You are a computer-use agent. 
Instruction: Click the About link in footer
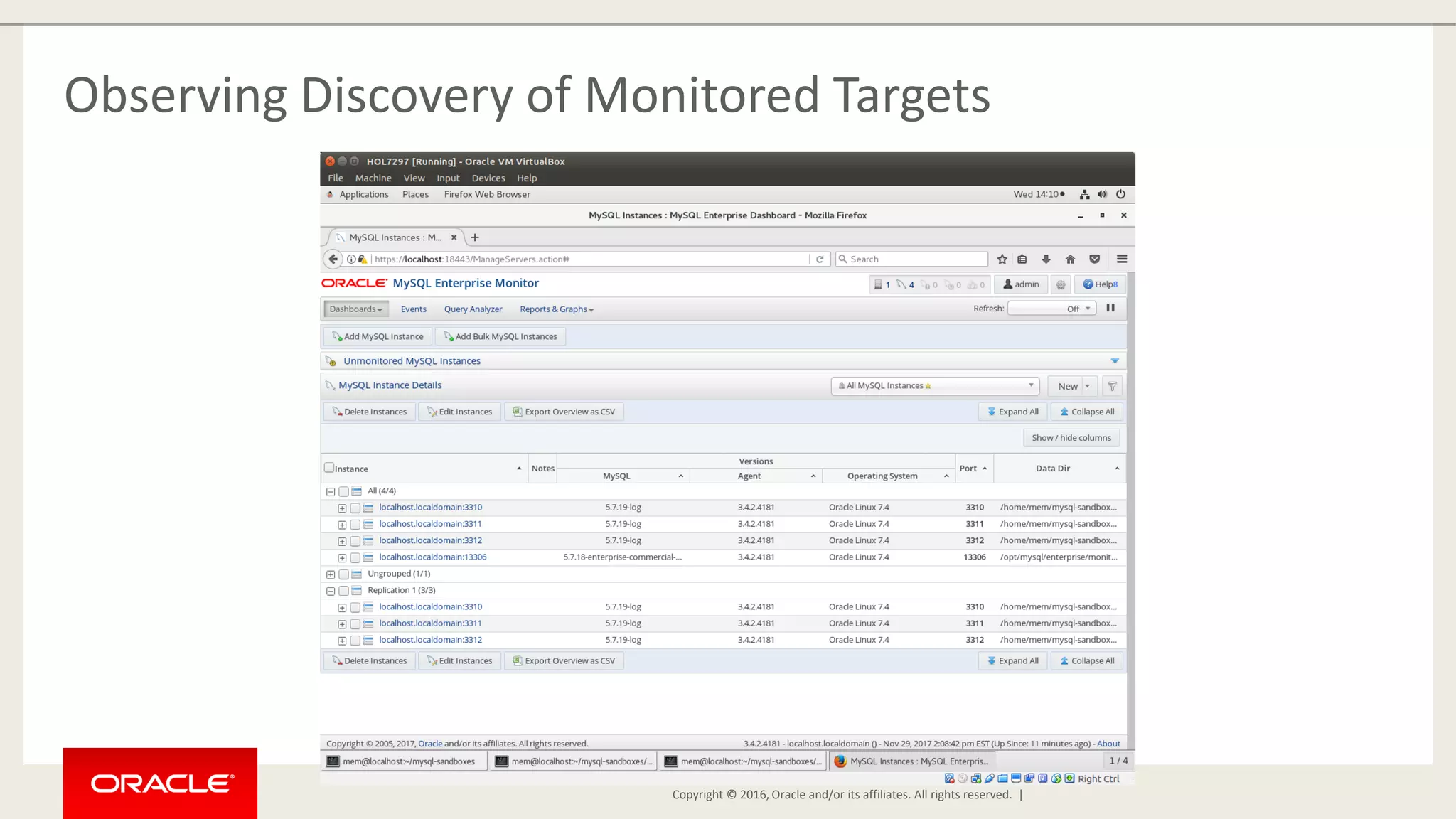click(x=1108, y=744)
